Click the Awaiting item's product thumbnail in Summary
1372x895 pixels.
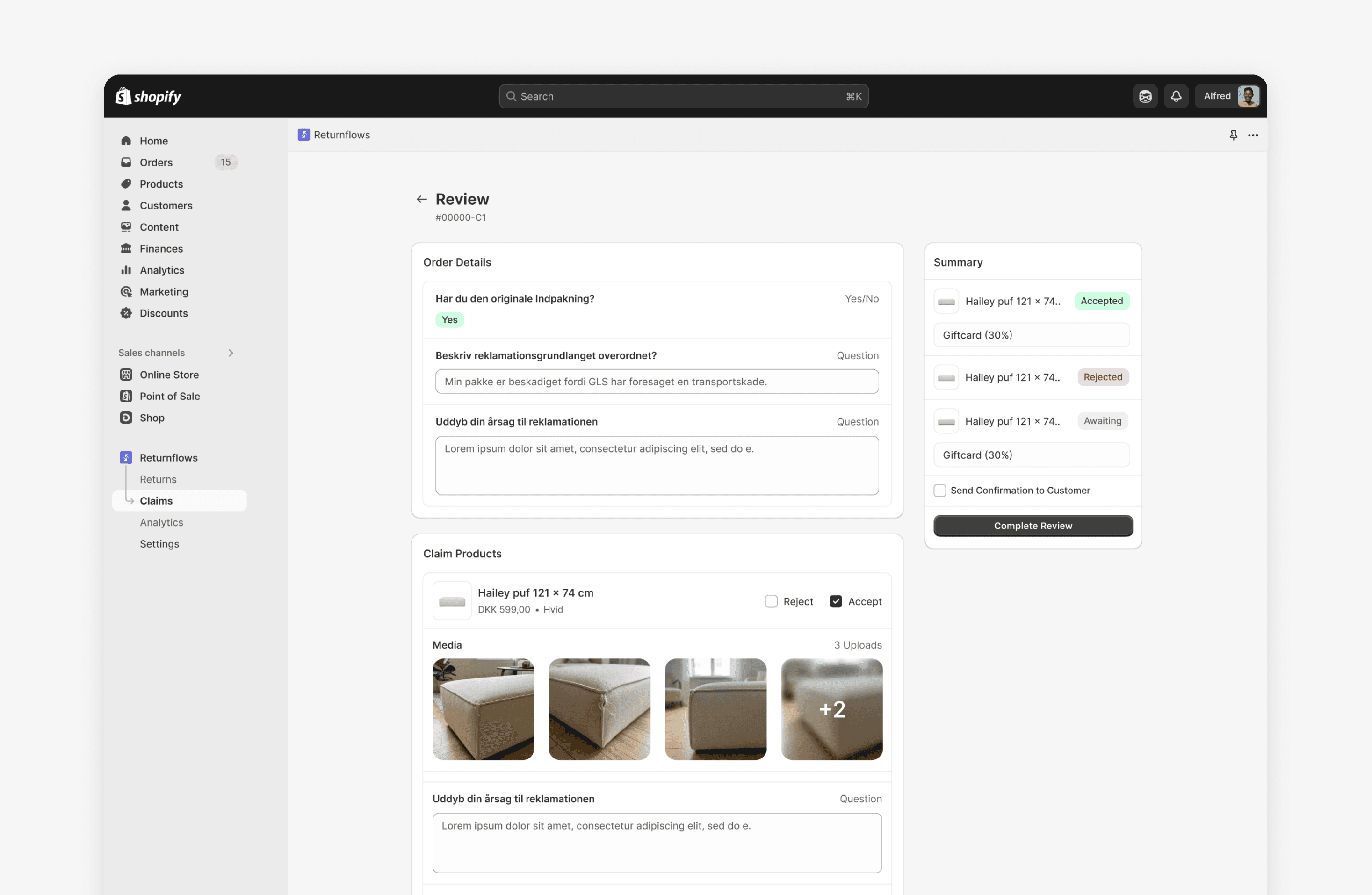946,421
